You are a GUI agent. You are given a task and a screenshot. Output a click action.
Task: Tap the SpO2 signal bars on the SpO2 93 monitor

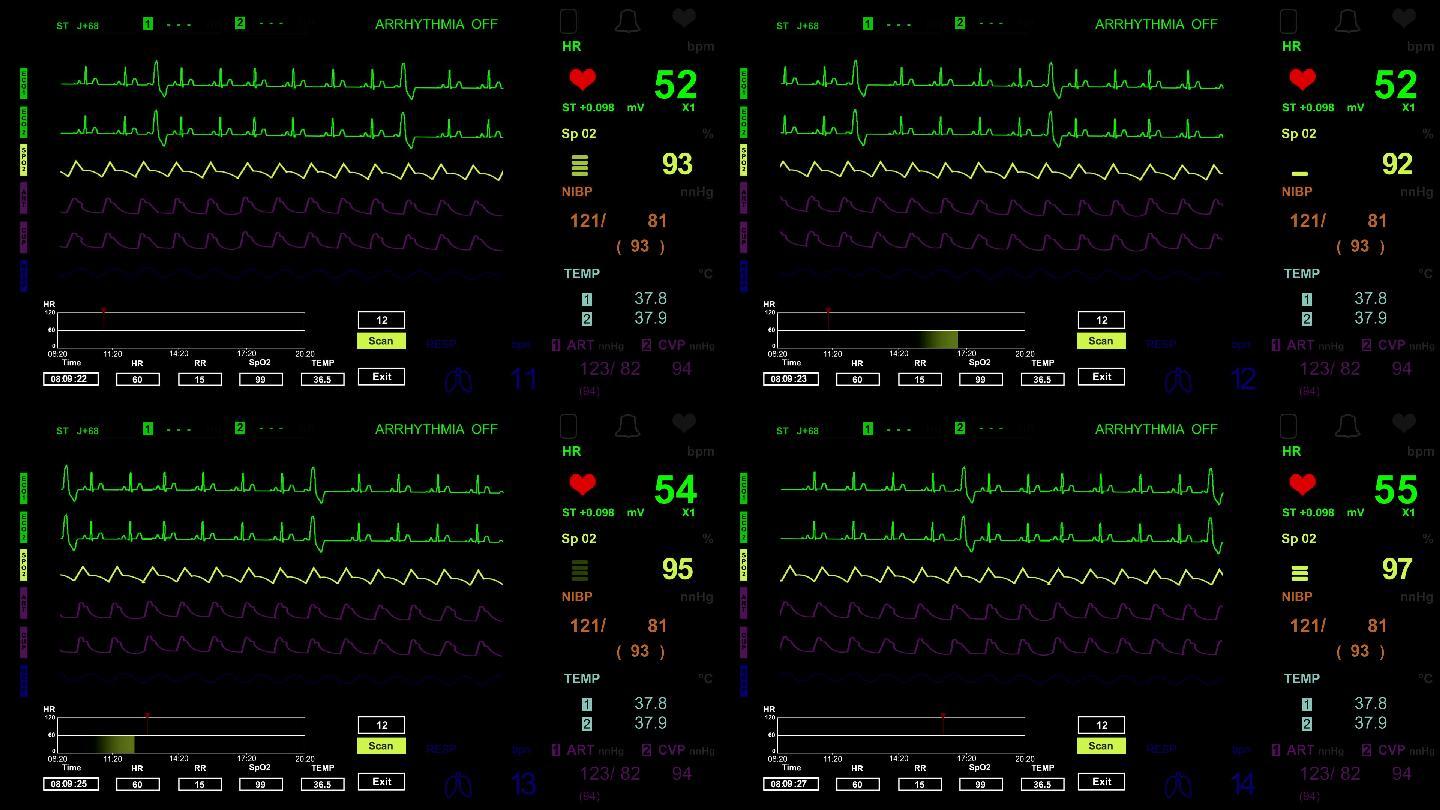[579, 166]
